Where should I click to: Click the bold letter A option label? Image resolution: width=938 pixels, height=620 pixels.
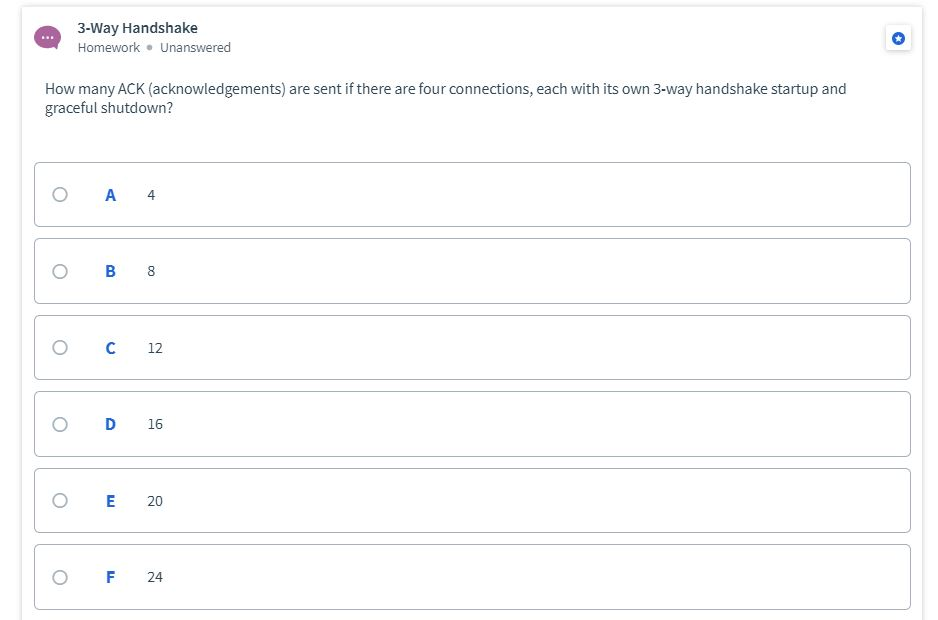coord(109,194)
